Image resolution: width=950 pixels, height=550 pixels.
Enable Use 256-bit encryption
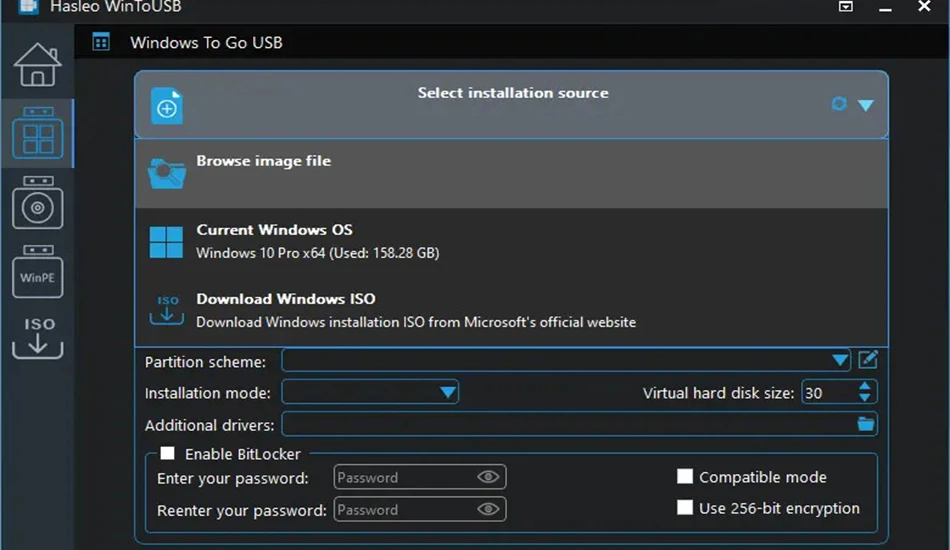tap(685, 508)
